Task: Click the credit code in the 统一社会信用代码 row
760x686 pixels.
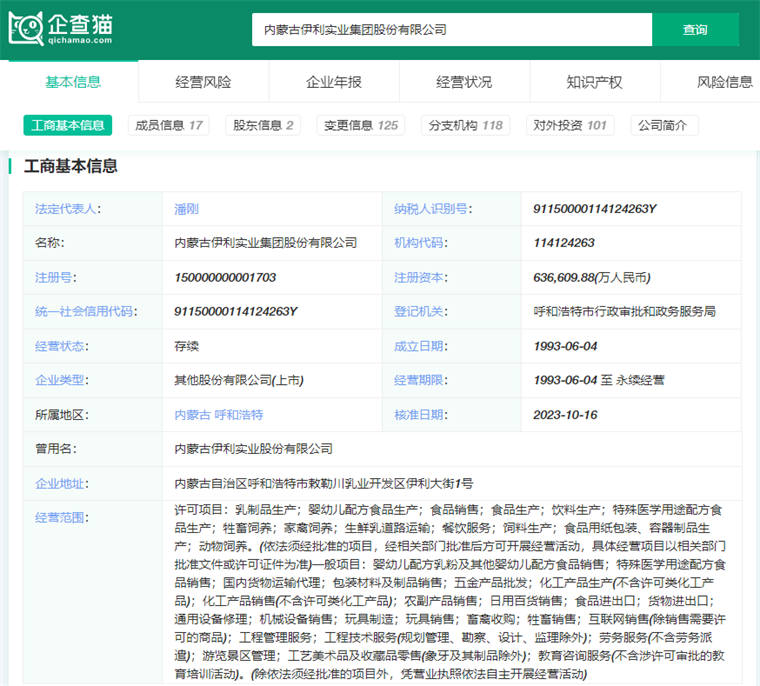Action: [236, 311]
